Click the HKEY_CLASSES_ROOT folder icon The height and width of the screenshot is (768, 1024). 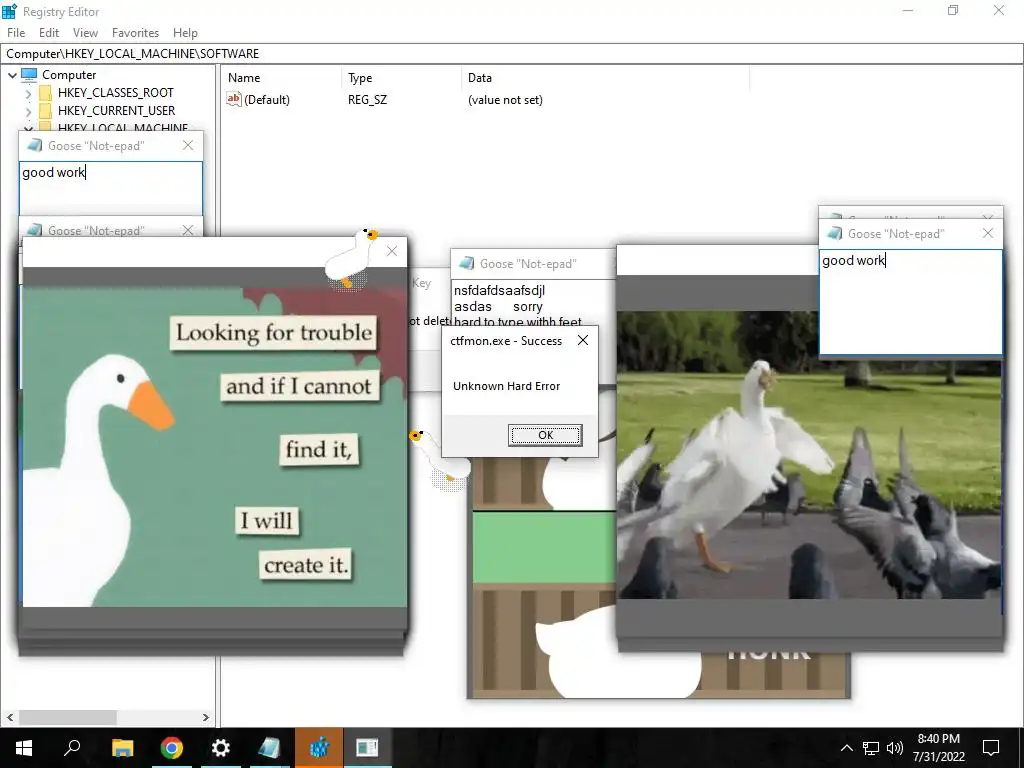(x=45, y=93)
